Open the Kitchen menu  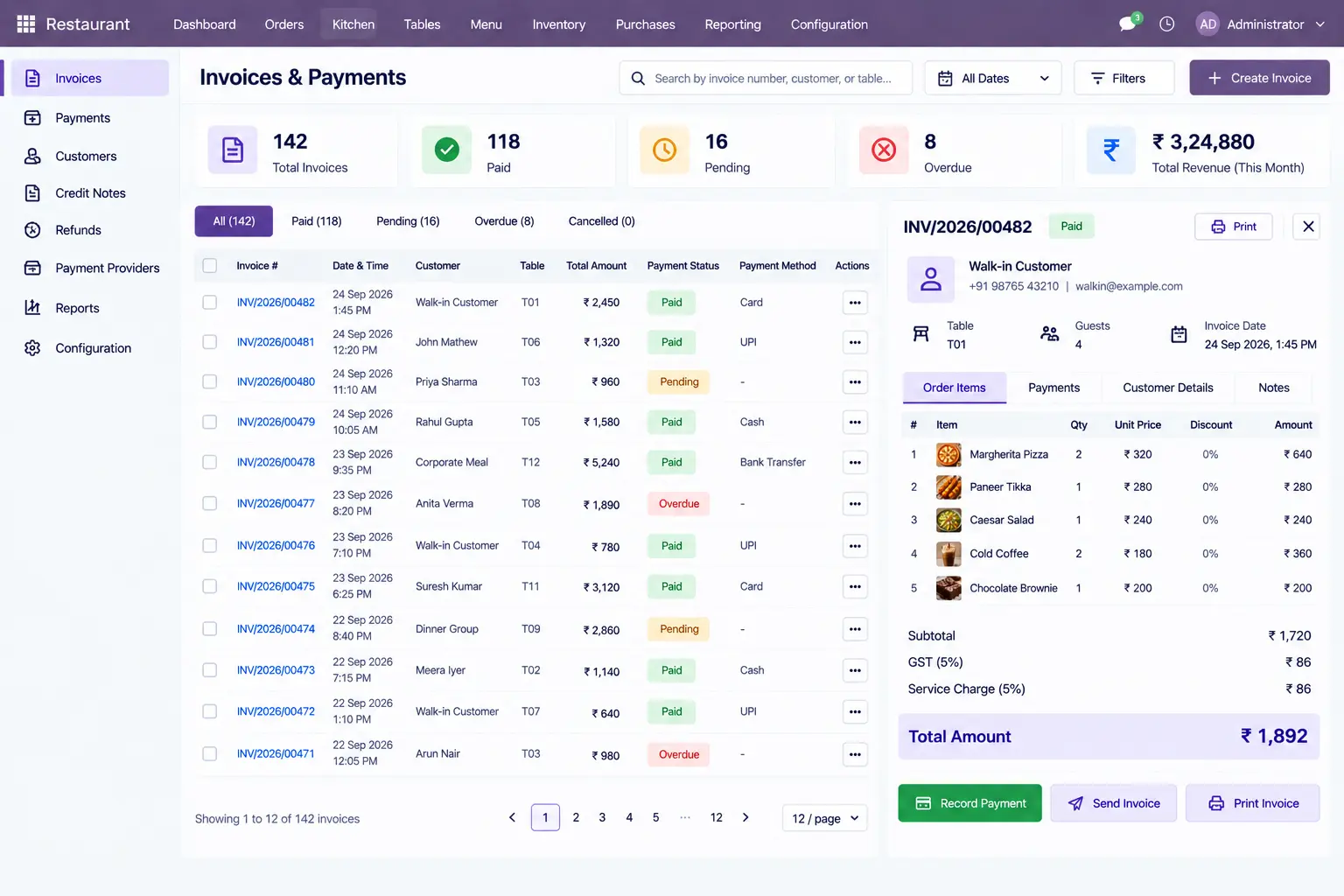pos(353,24)
